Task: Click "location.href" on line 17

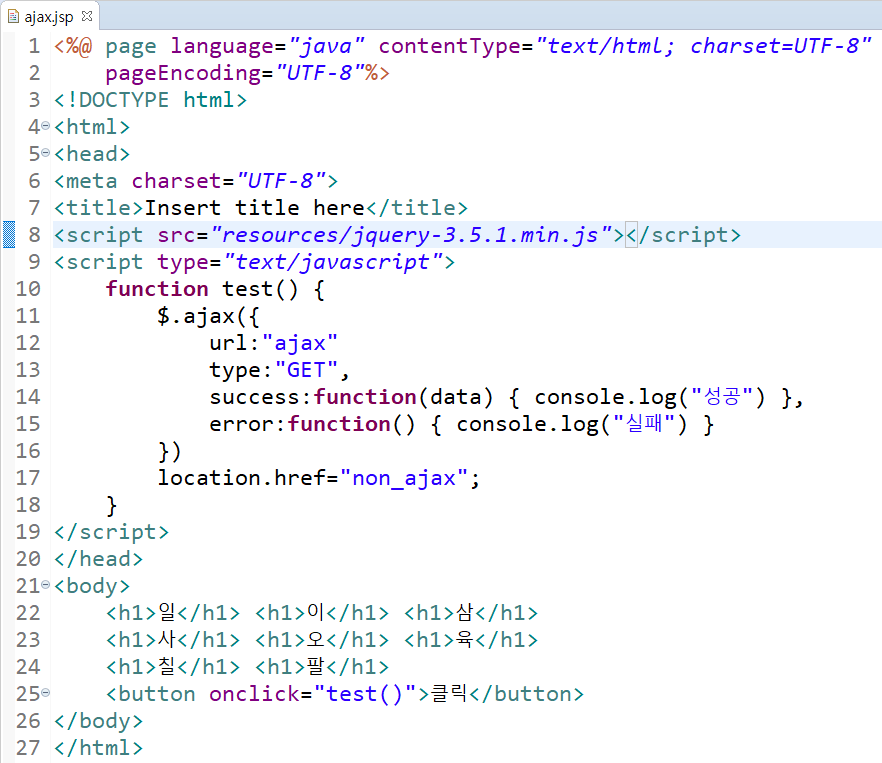Action: point(242,478)
